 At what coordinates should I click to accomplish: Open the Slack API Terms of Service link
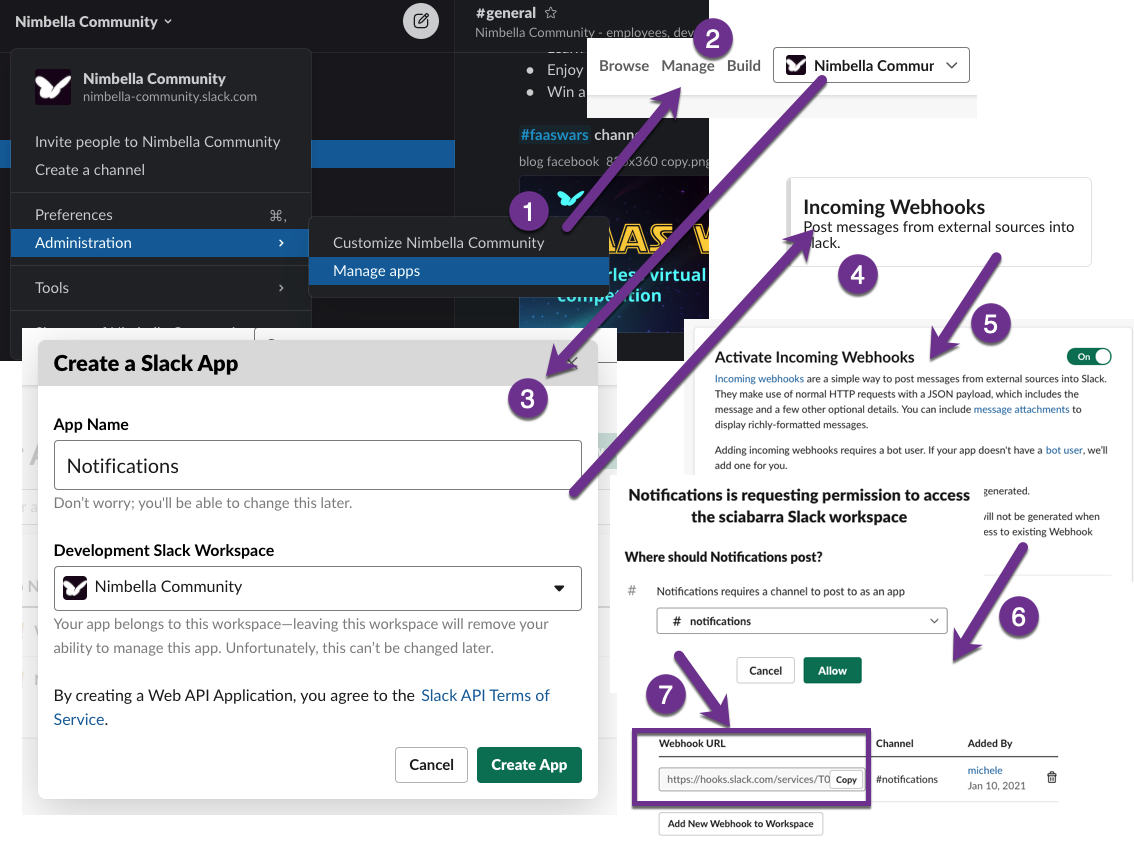click(x=302, y=707)
